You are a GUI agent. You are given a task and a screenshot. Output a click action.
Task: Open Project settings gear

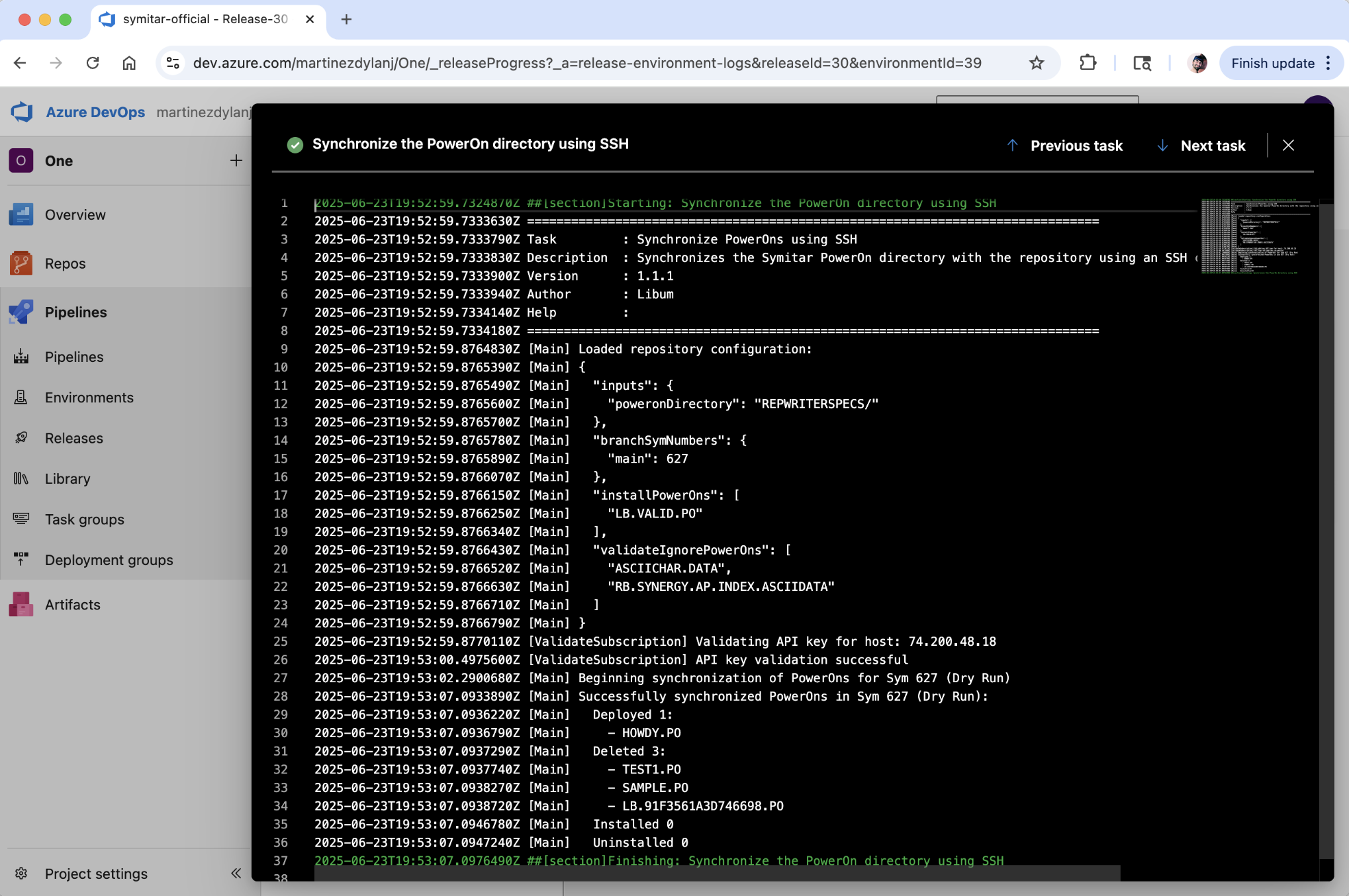[x=21, y=874]
